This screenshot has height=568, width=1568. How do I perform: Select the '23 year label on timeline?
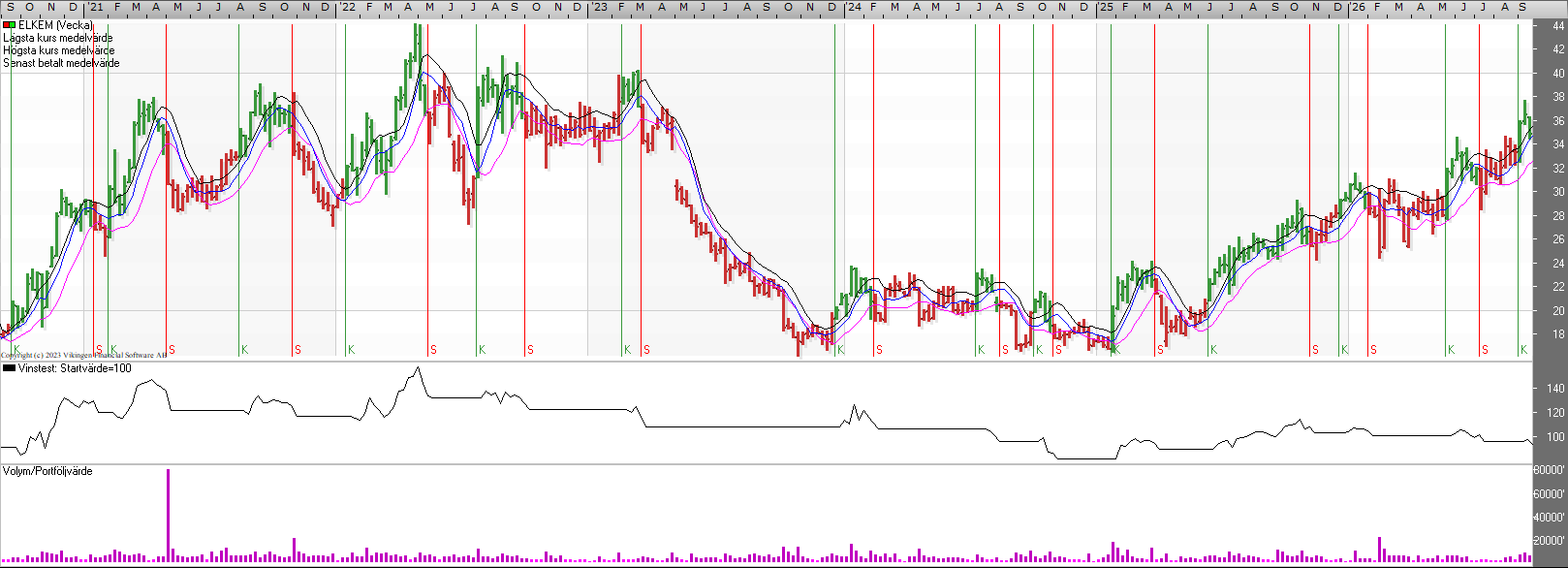[x=601, y=7]
